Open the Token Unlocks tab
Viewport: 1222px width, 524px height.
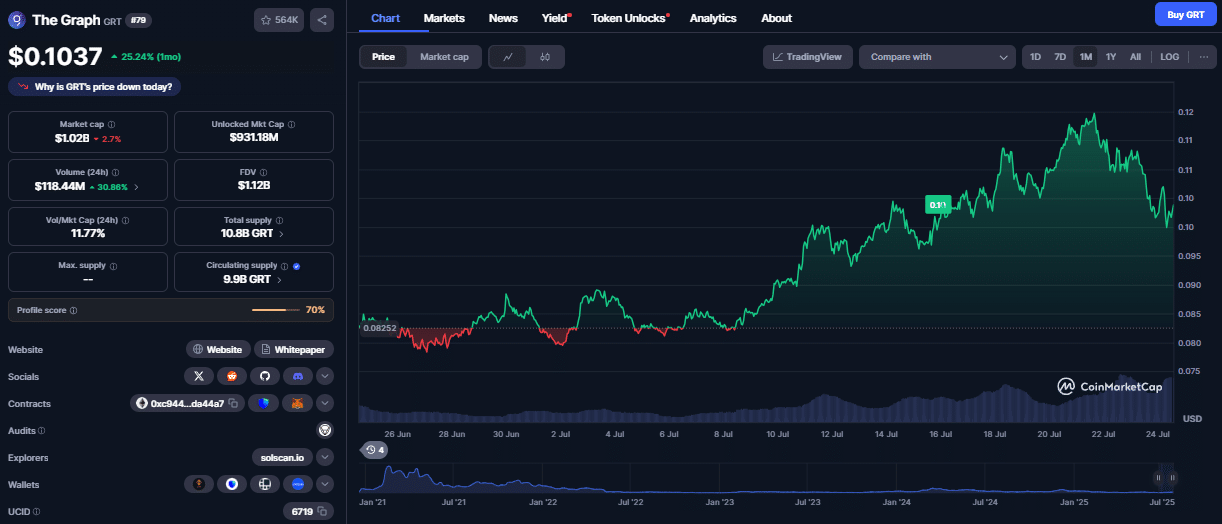[630, 18]
